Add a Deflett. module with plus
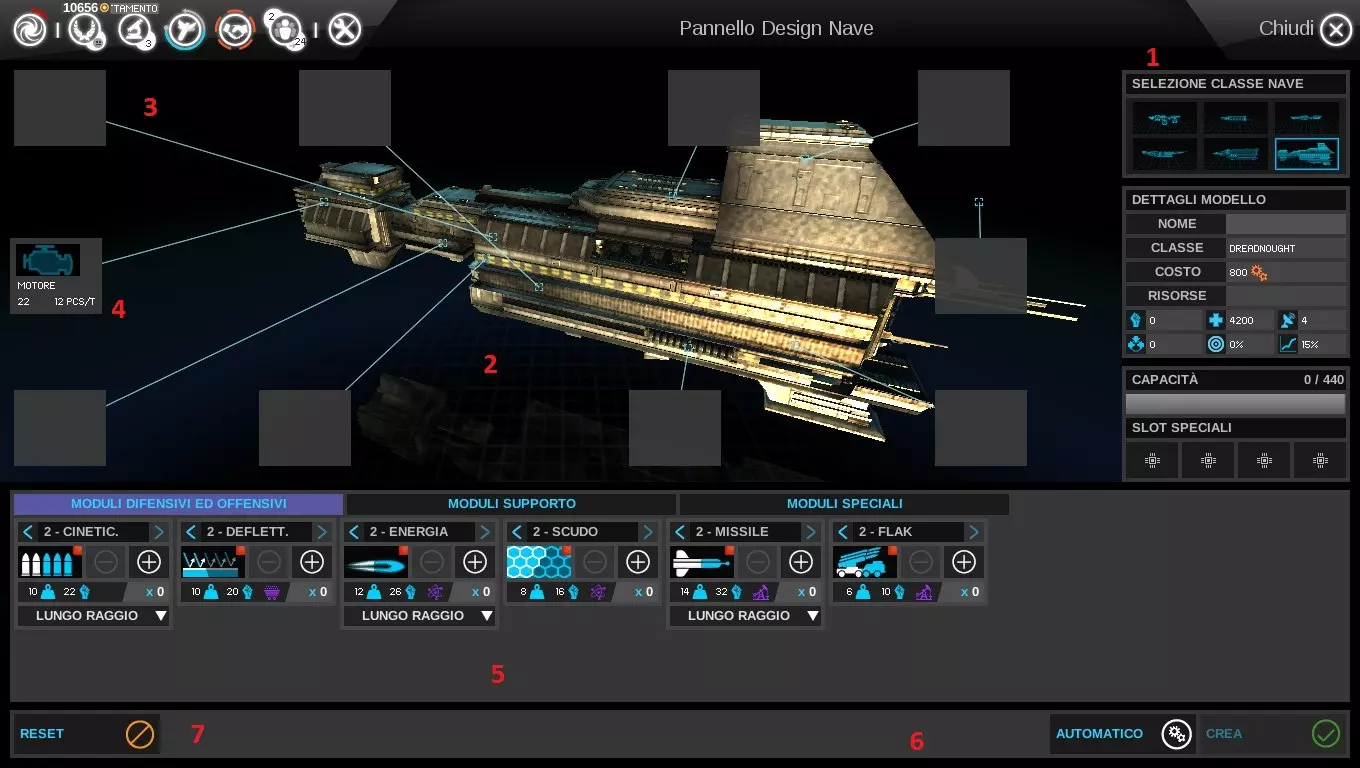The image size is (1360, 768). 311,562
